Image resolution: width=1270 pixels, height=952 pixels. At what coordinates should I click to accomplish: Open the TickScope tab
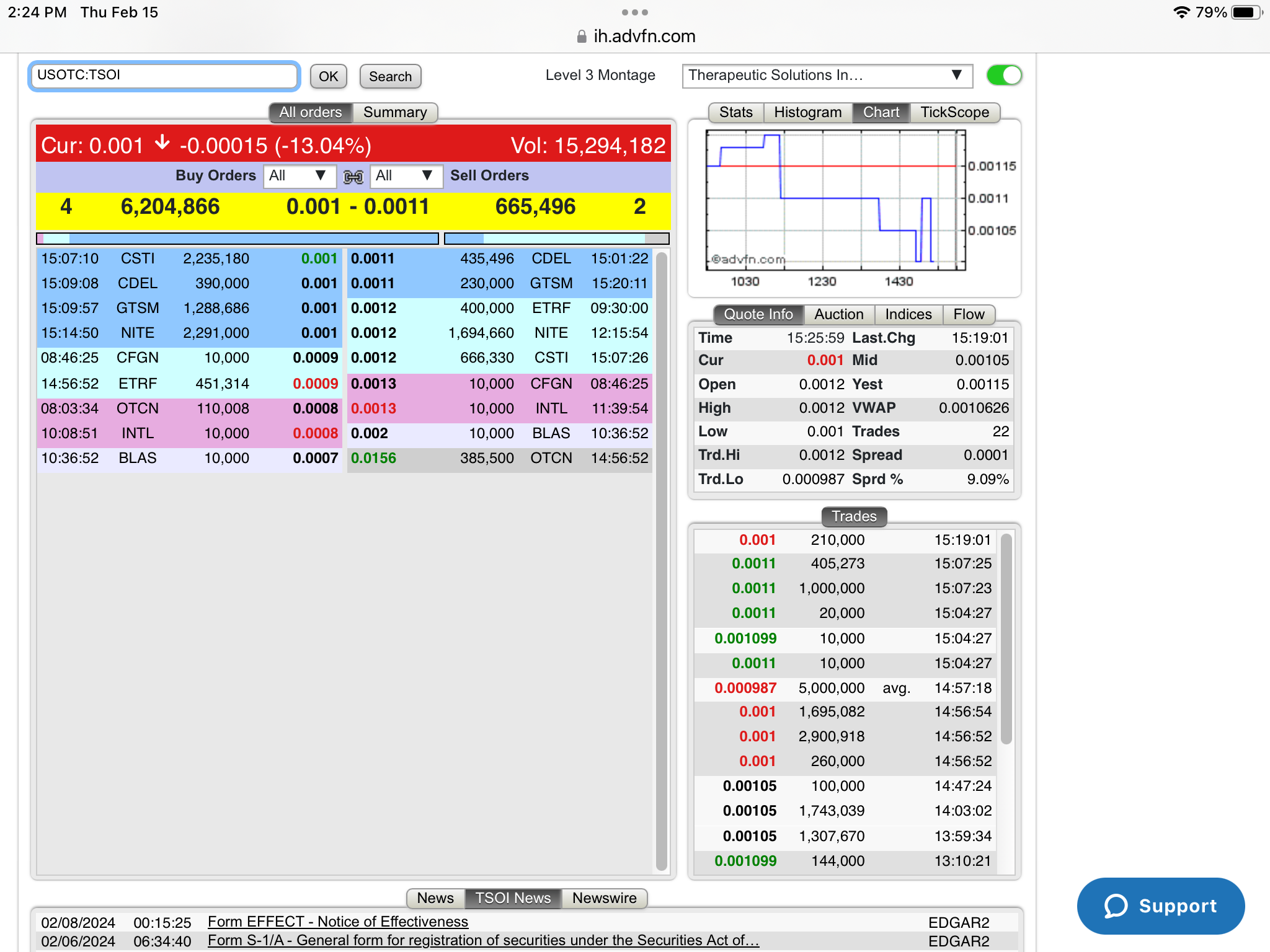pyautogui.click(x=955, y=112)
